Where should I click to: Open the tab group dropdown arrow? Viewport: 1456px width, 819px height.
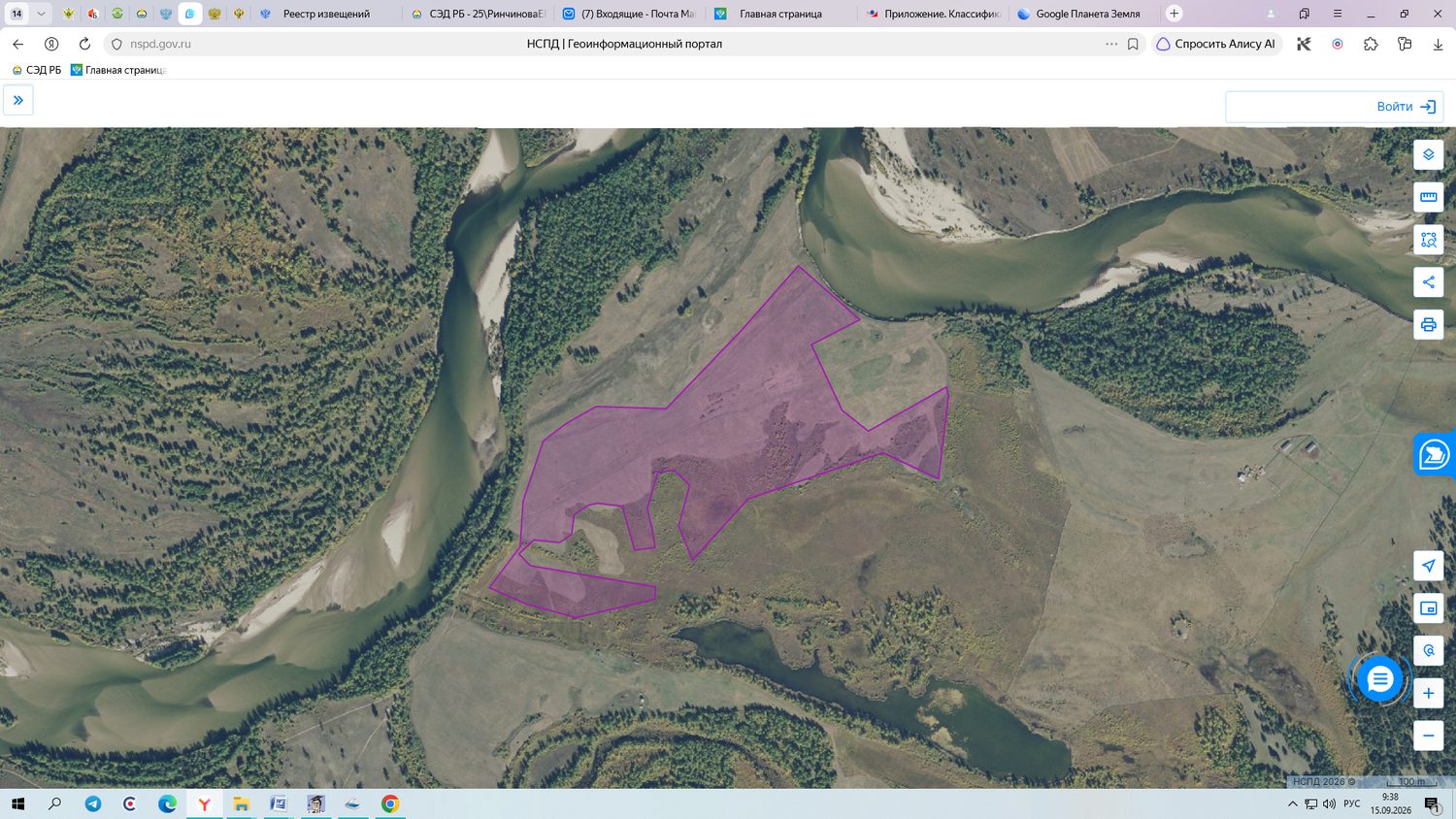41,14
